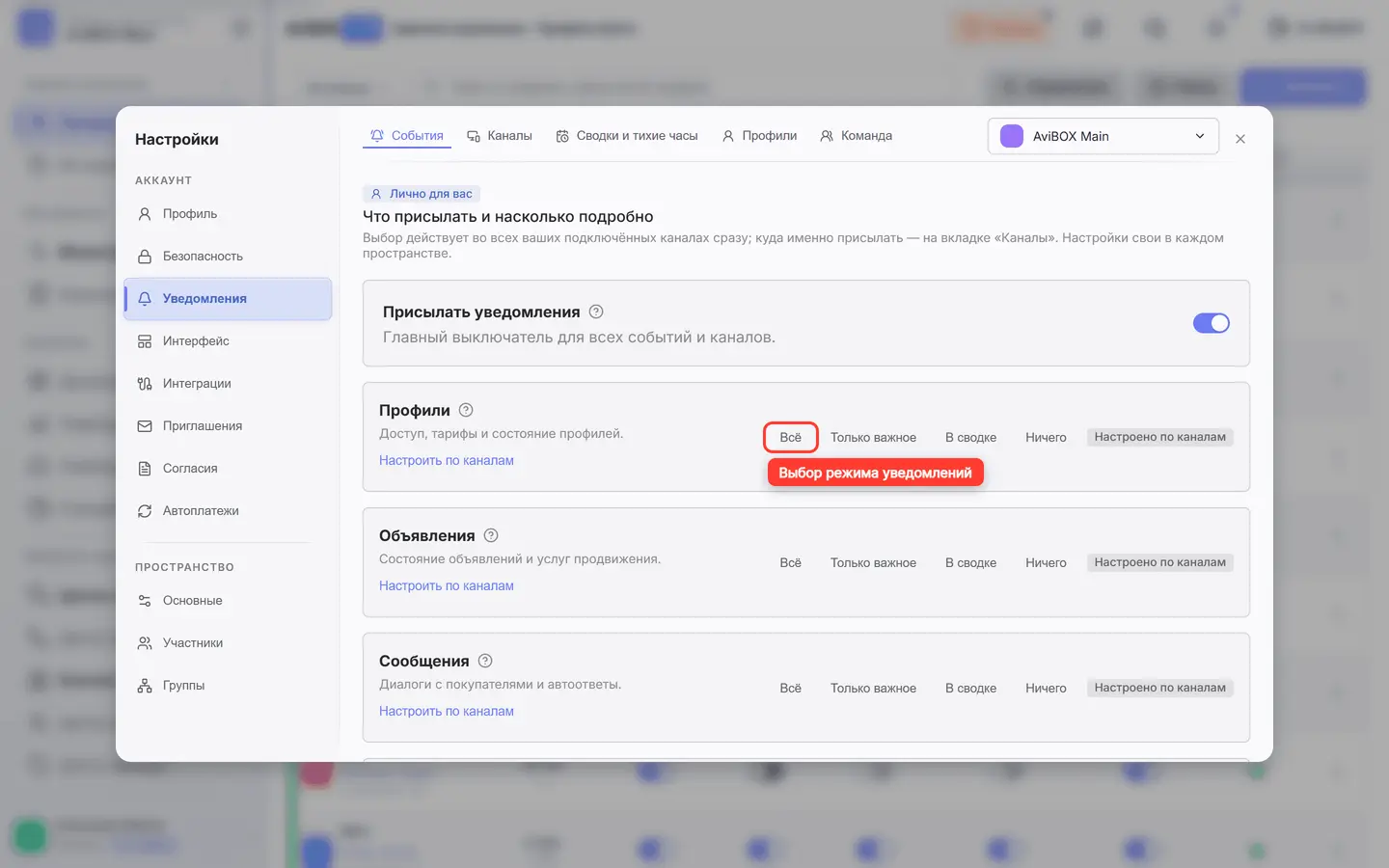Set Объявления notifications to Ничего

pos(1046,562)
